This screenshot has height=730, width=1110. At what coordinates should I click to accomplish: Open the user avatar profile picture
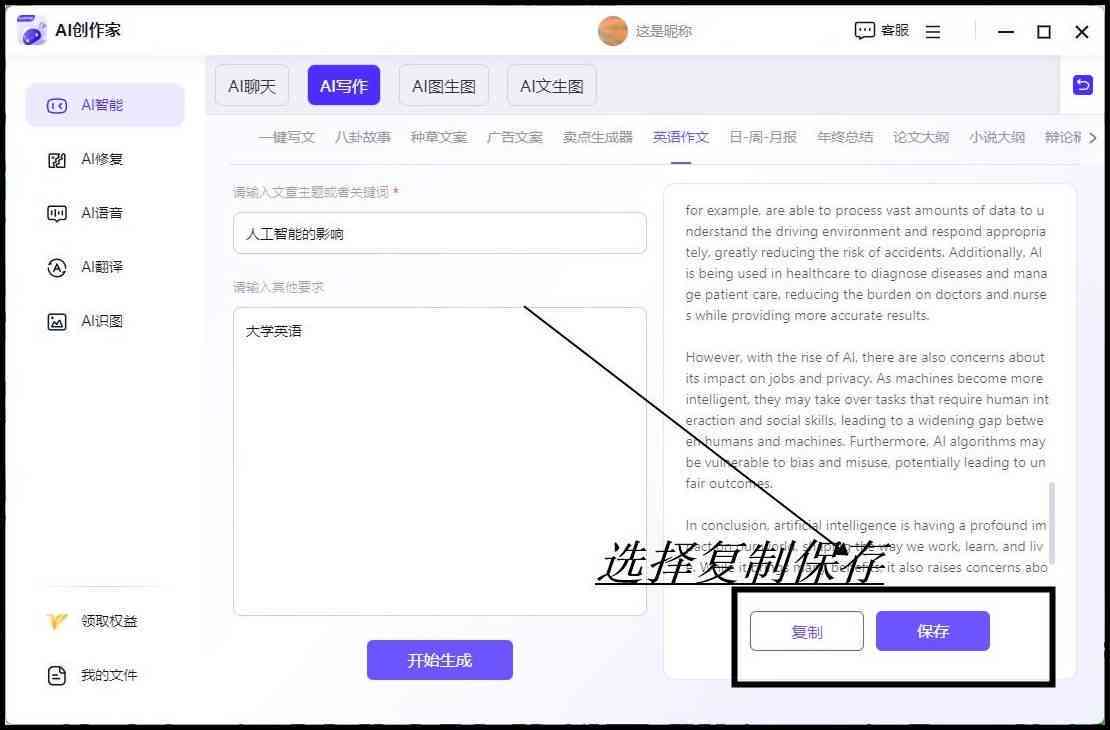click(612, 31)
